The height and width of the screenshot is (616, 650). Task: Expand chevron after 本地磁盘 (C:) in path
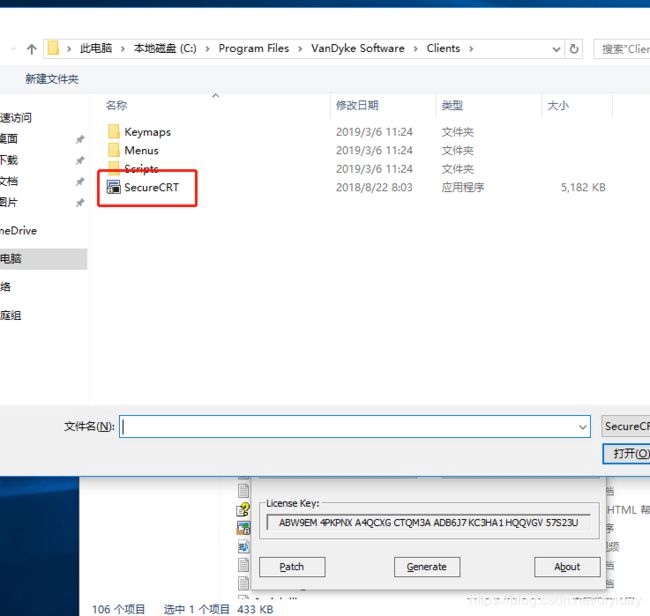[x=207, y=49]
